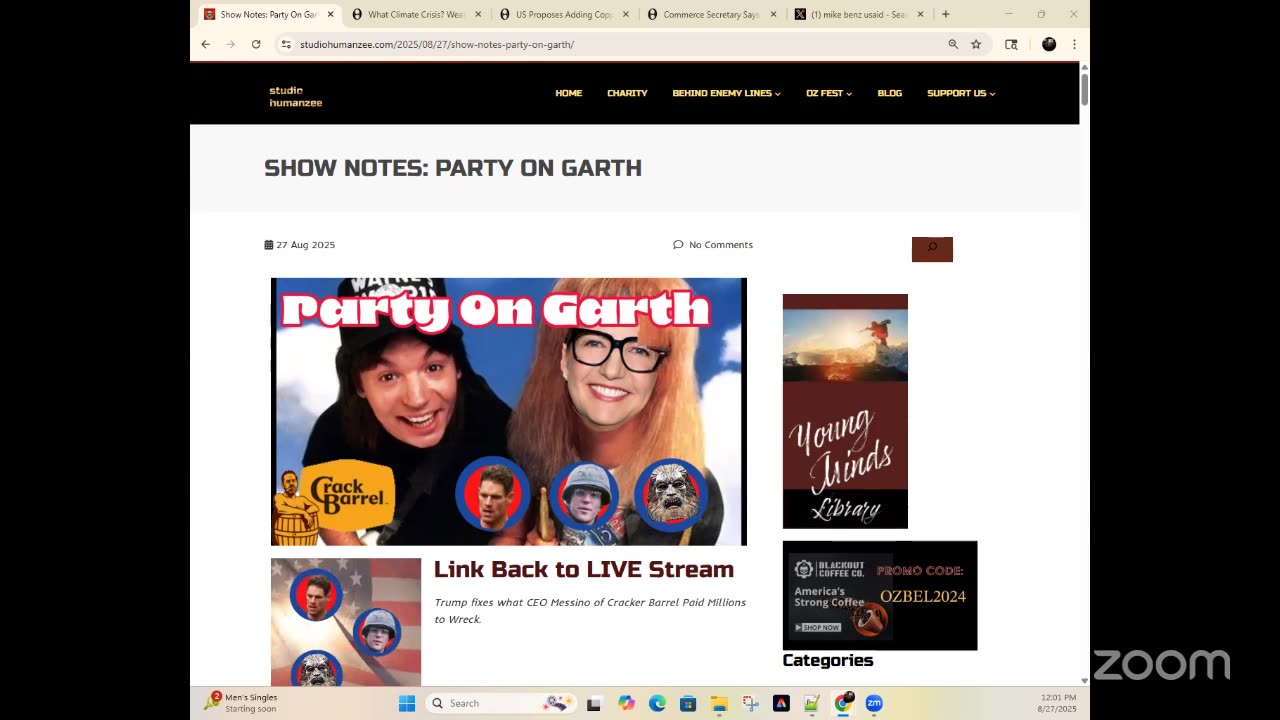Image resolution: width=1280 pixels, height=720 pixels.
Task: Switch to Chrome from the taskbar
Action: (844, 703)
